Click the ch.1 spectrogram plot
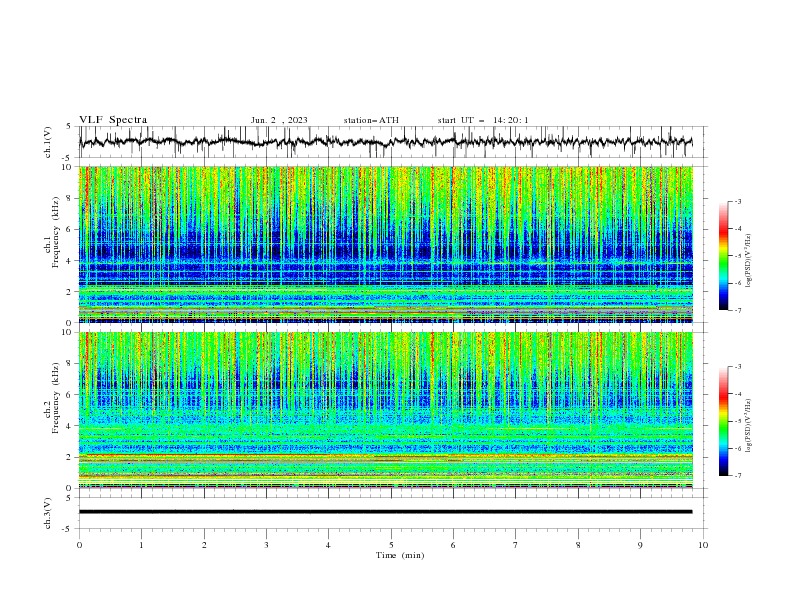 (x=385, y=244)
